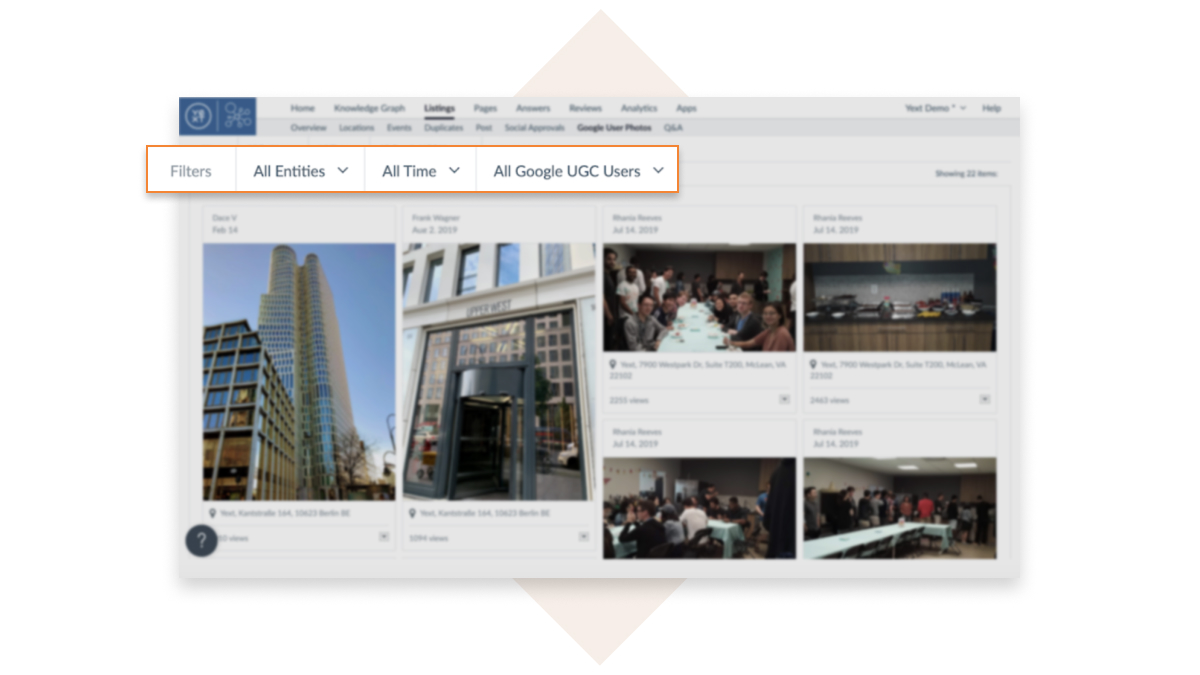Click McLean address on the 2463 views card
This screenshot has width=1200, height=675.
[x=896, y=370]
